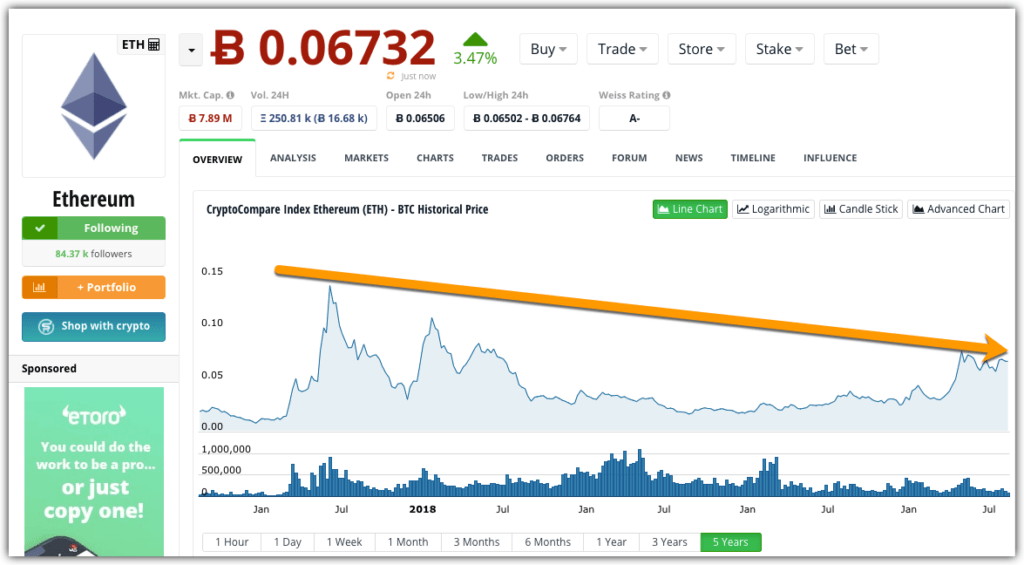
Task: Show Weiss Rating info icon
Action: (666, 95)
